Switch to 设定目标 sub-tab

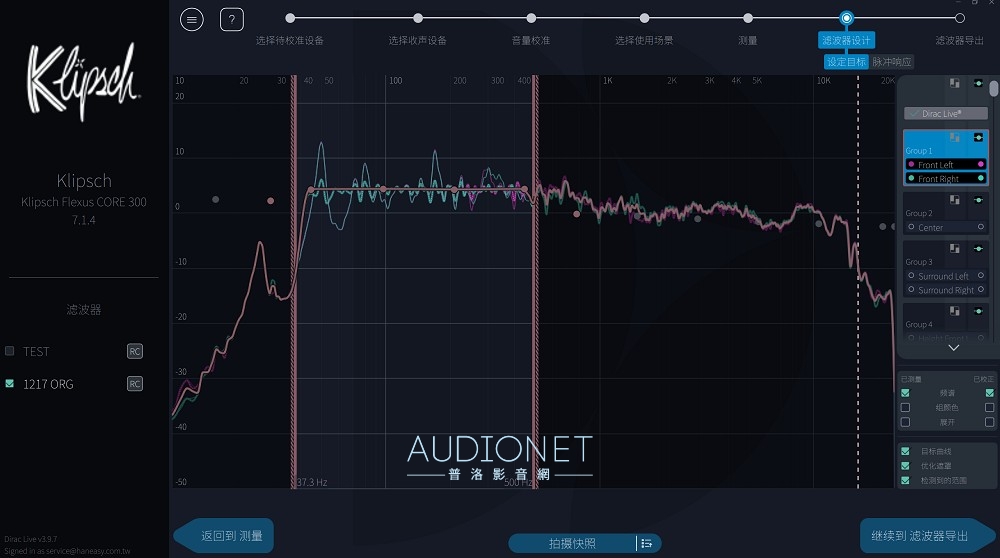846,62
